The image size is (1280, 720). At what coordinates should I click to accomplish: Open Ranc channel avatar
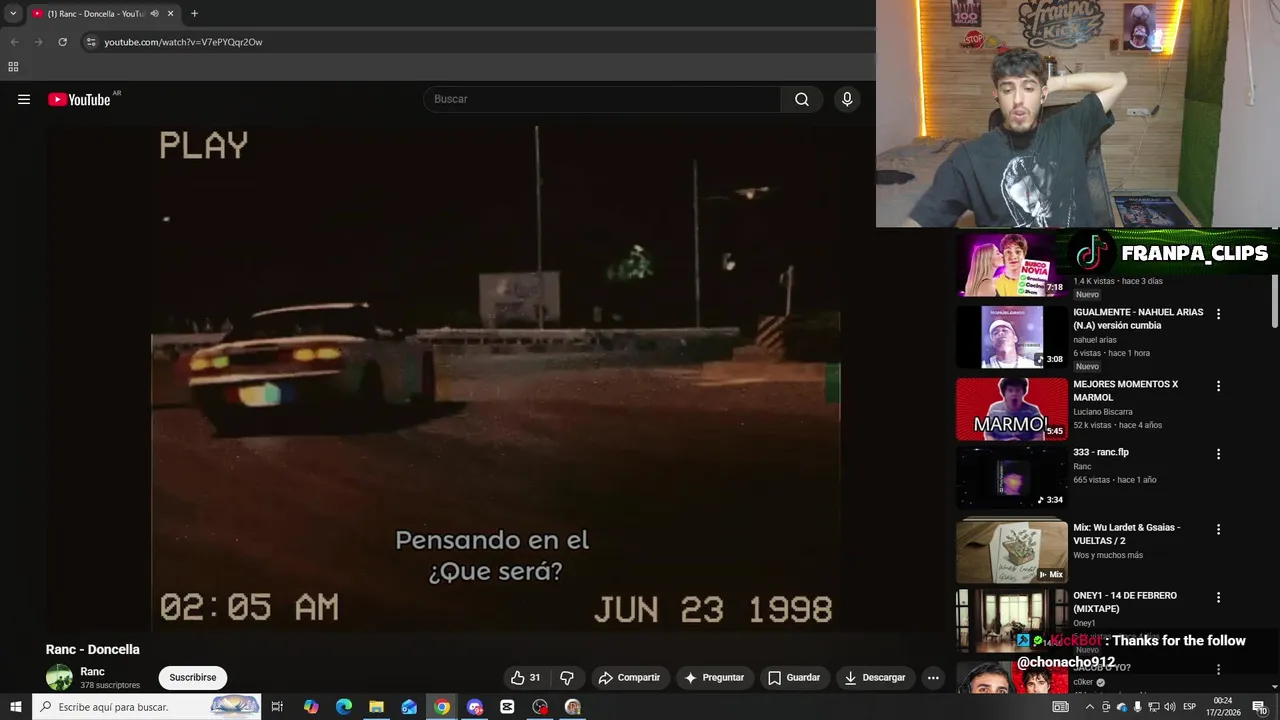59,677
